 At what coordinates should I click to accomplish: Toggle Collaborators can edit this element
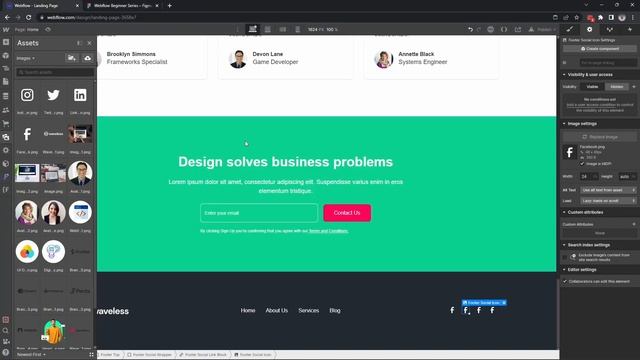point(565,281)
